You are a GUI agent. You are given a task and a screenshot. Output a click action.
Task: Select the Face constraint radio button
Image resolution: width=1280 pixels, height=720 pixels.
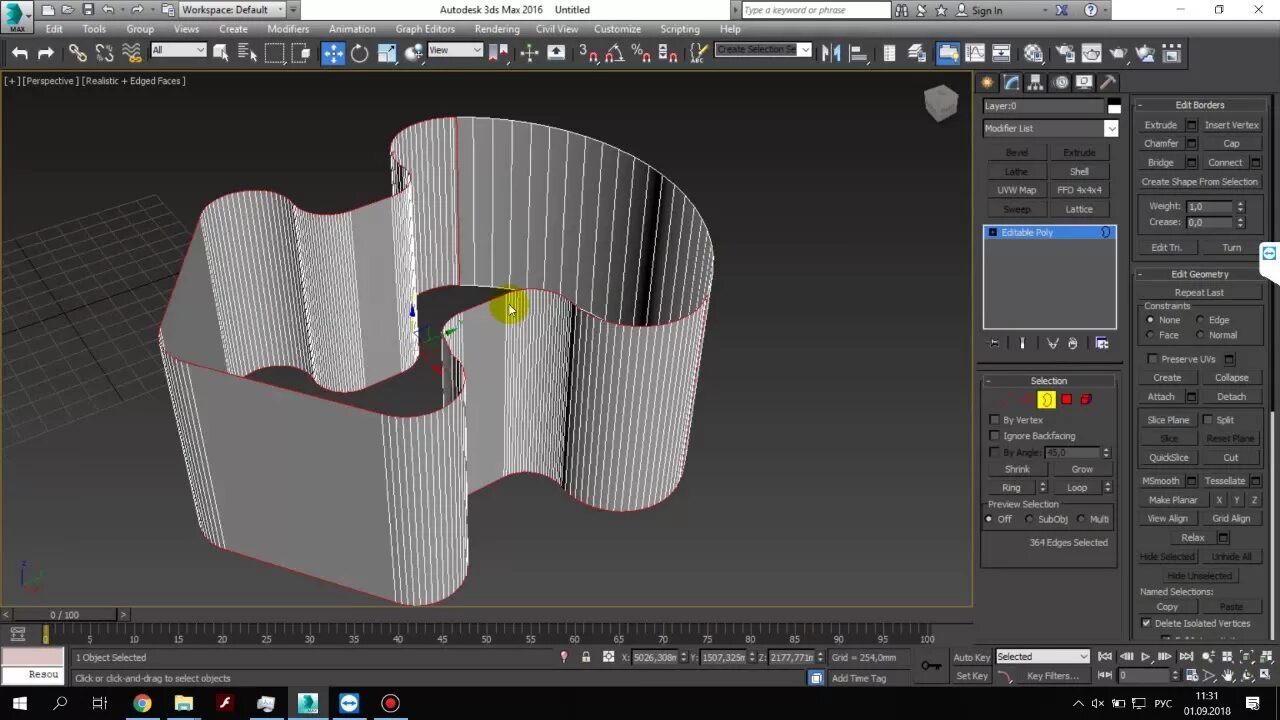tap(1150, 335)
